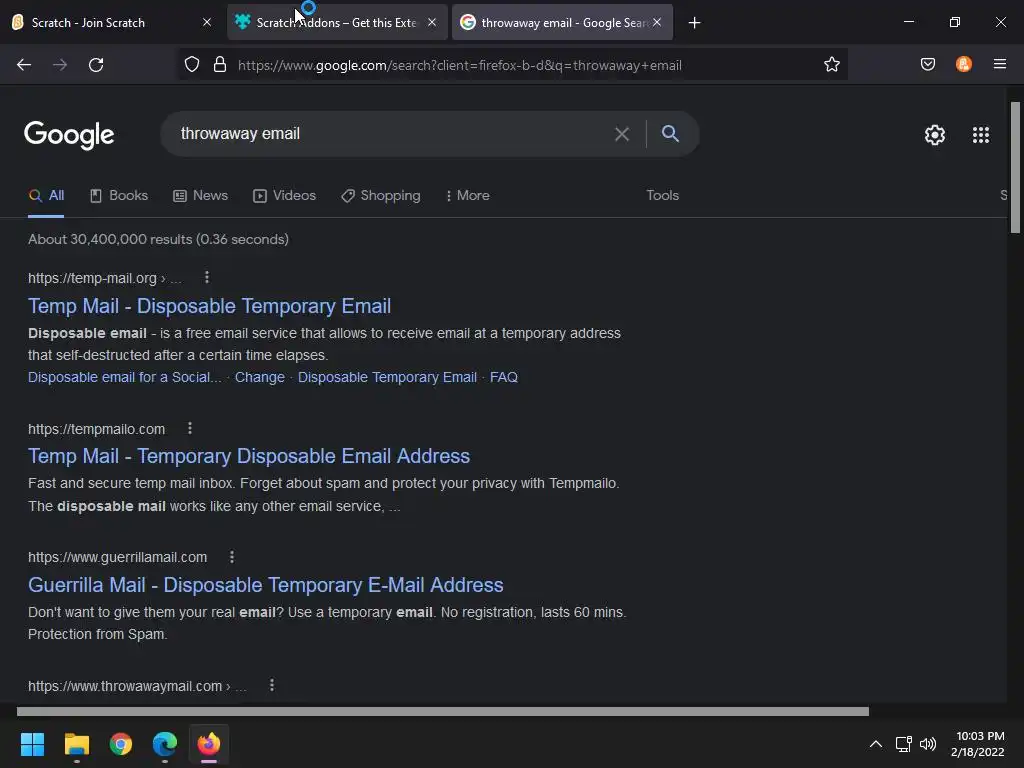The width and height of the screenshot is (1024, 768).
Task: Close the throwaway email search tab
Action: coord(657,23)
